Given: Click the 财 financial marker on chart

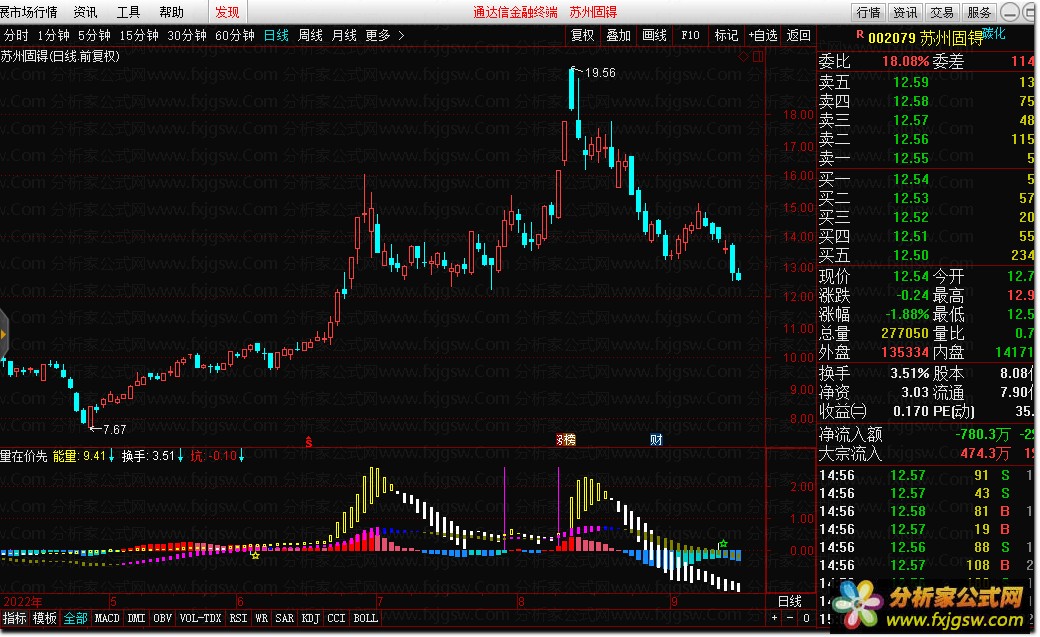Looking at the screenshot, I should pos(656,439).
